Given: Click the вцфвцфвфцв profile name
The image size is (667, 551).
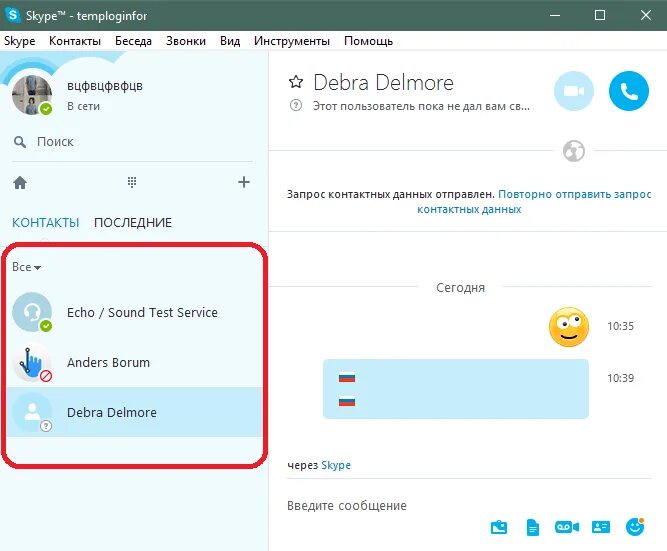Looking at the screenshot, I should coord(105,86).
